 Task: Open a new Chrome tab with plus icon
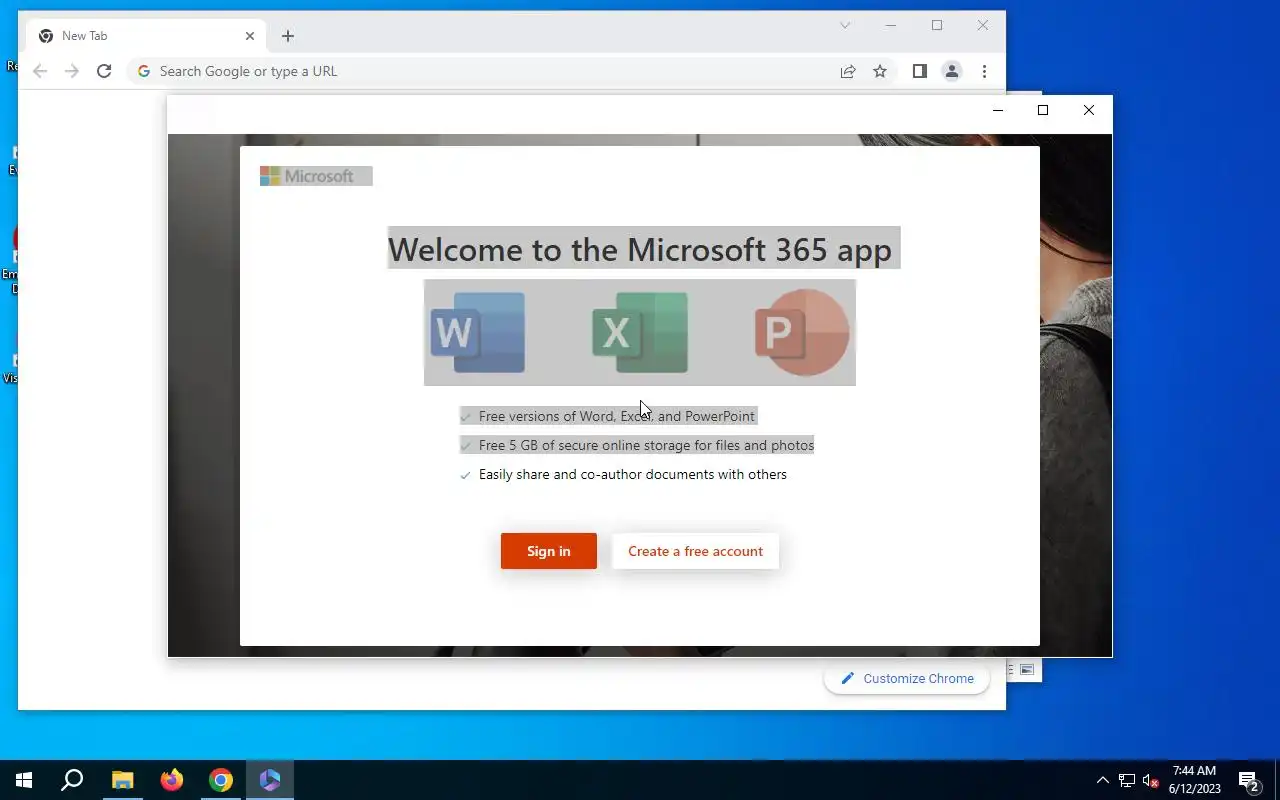pos(288,36)
